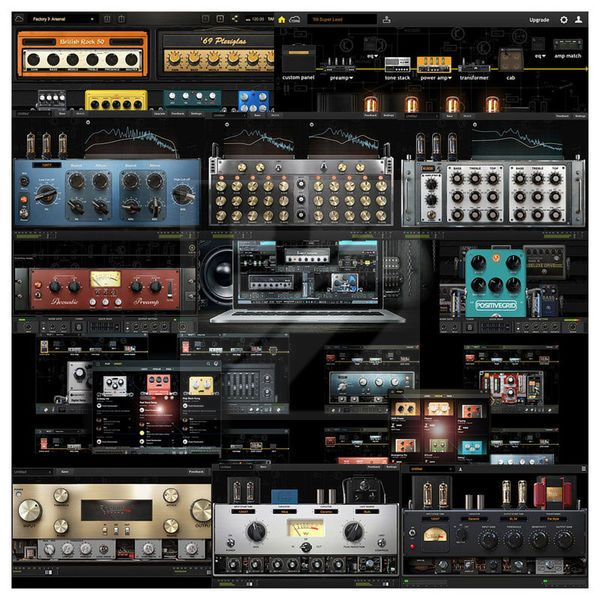This screenshot has height=600, width=600.
Task: Click the large OUTPUT knob on gold compressor
Action: pos(202,510)
